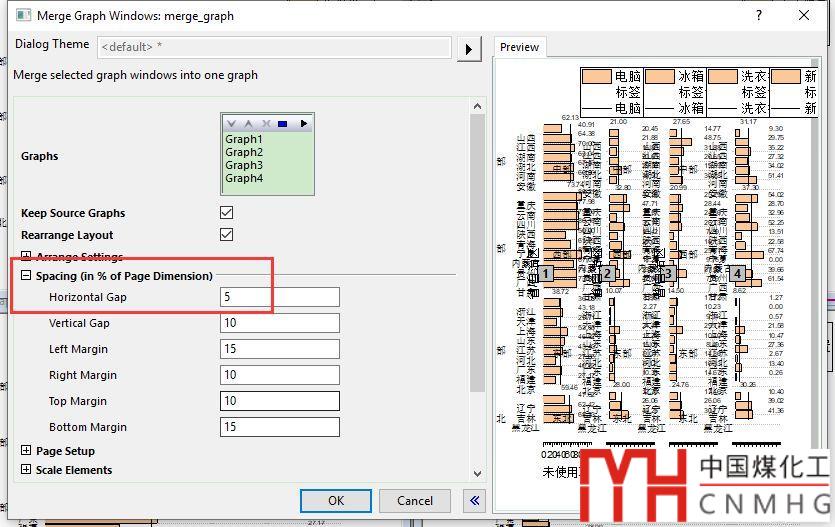The image size is (835, 527).
Task: Click the Horizontal Gap input field
Action: (280, 297)
